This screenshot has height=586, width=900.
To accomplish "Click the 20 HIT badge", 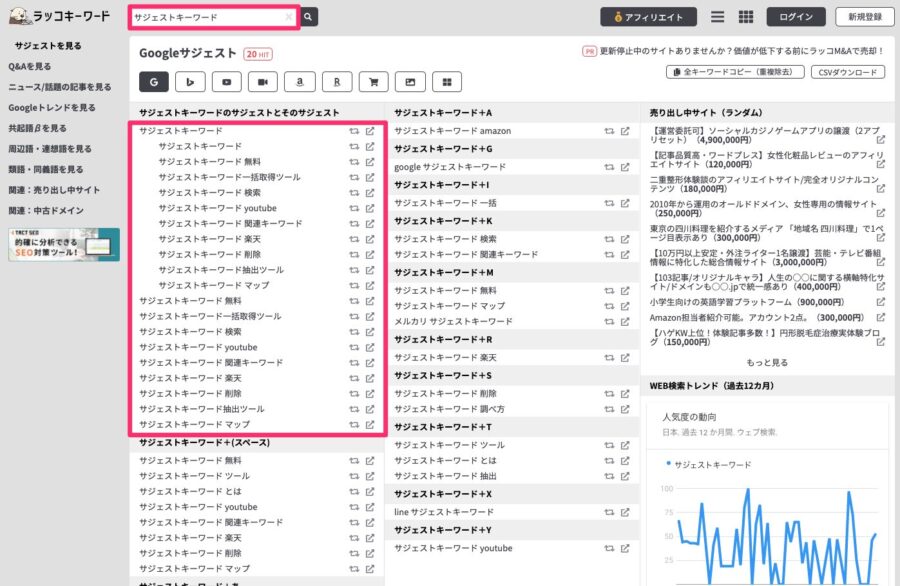I will [x=258, y=54].
